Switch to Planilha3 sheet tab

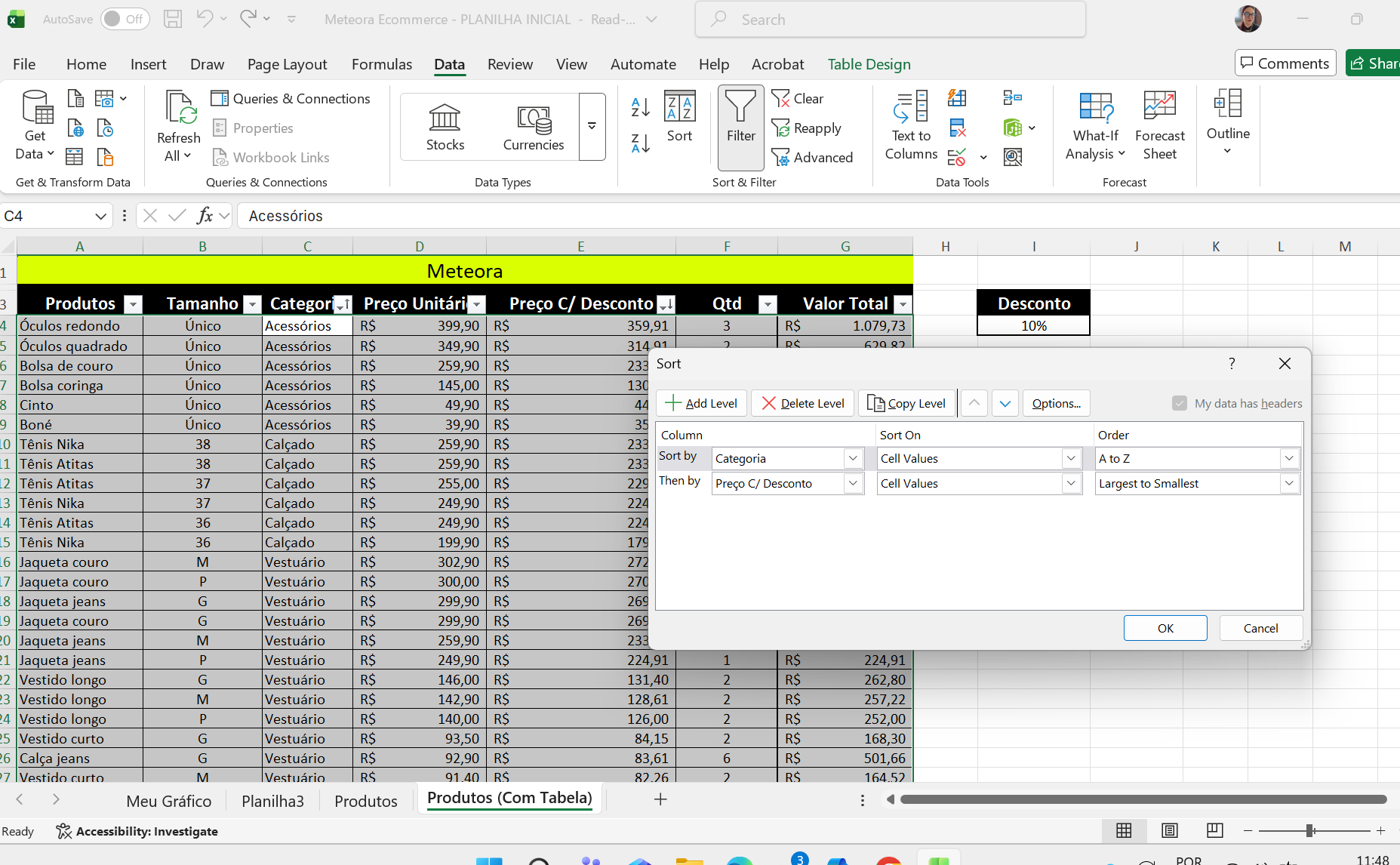[x=272, y=801]
